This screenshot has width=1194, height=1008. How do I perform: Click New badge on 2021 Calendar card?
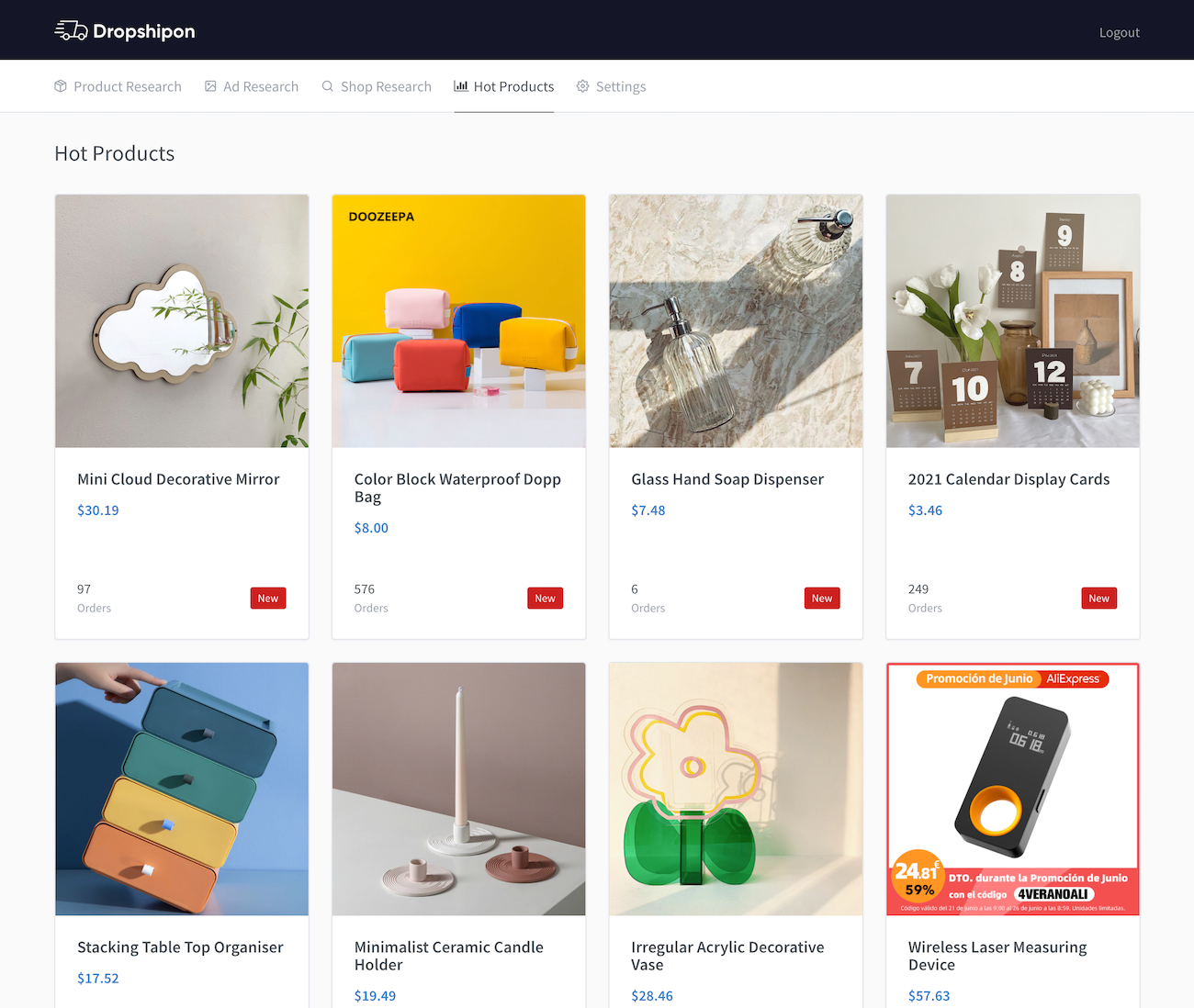(x=1098, y=599)
